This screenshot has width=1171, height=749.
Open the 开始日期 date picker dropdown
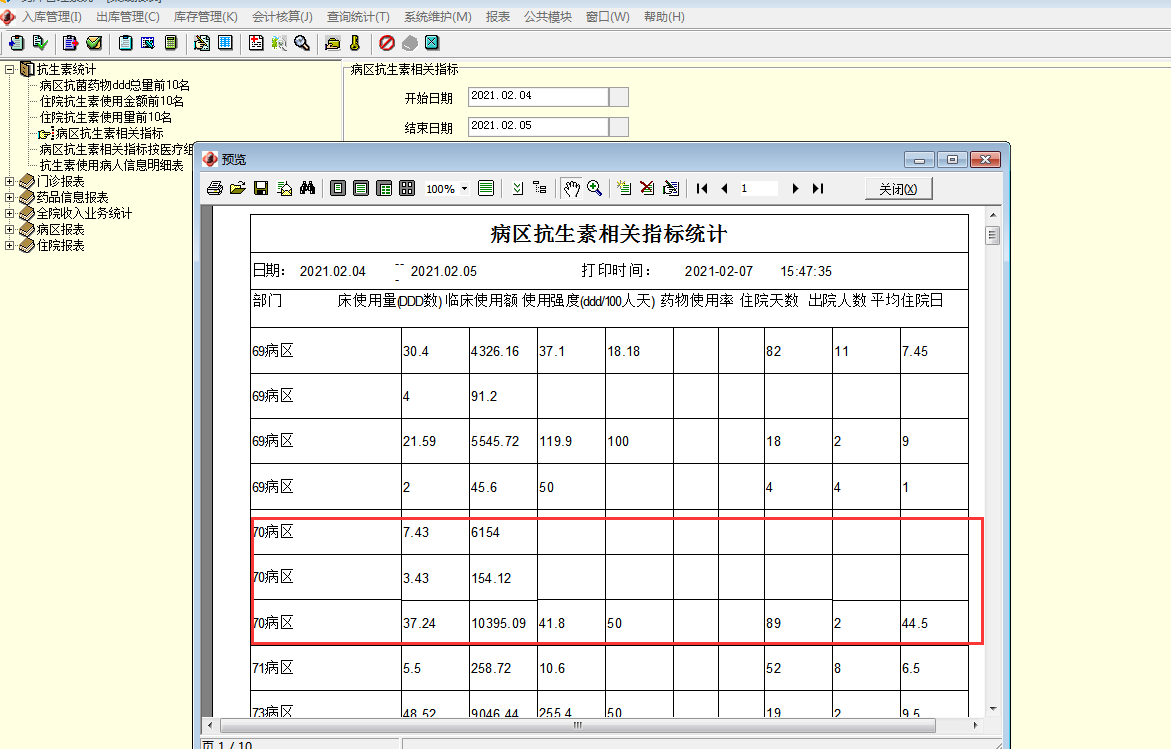[x=619, y=96]
